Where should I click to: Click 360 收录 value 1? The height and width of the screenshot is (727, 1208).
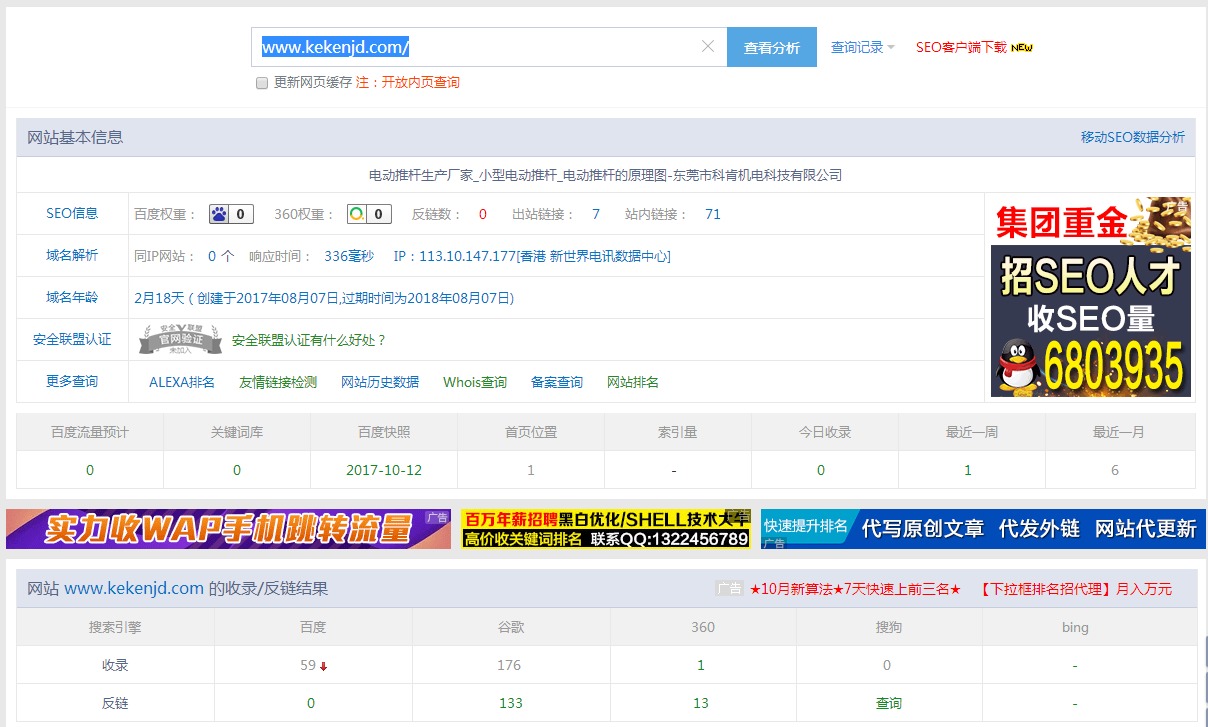tap(701, 665)
